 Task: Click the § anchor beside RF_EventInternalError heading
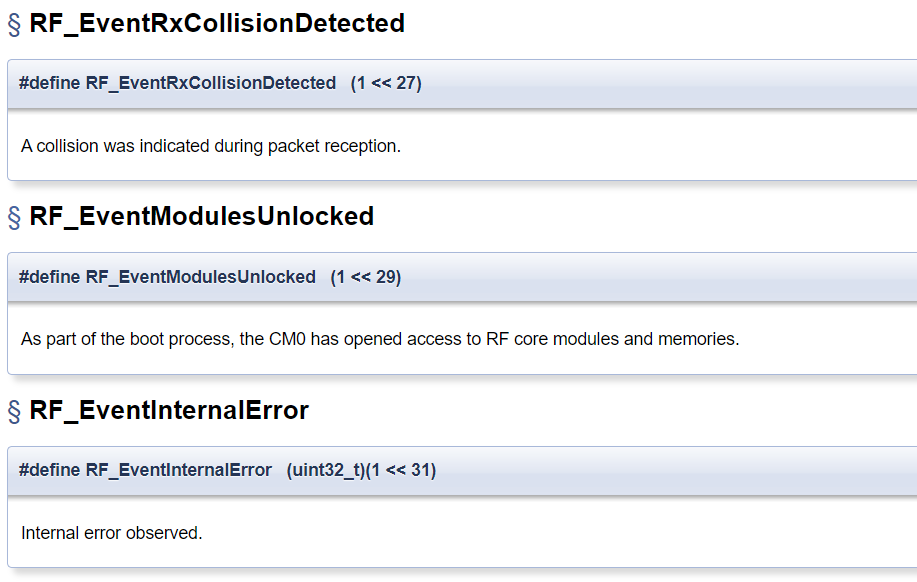coord(14,411)
